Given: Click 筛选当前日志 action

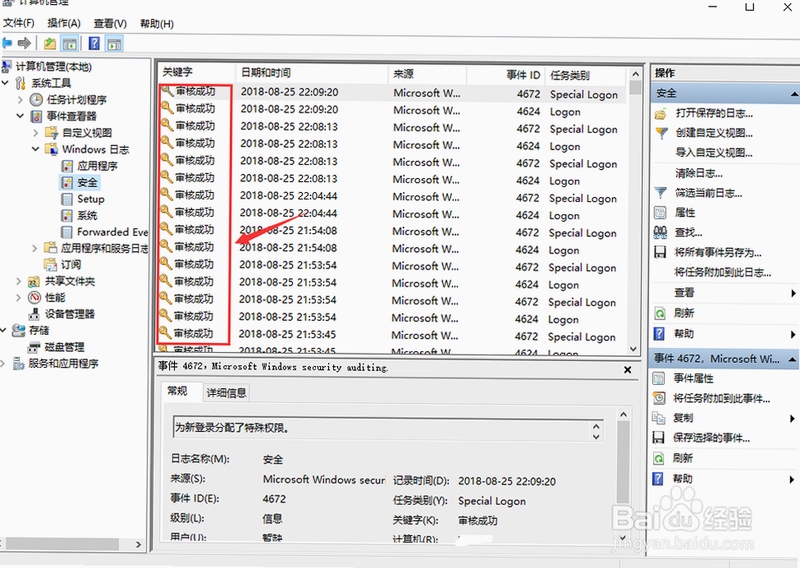Looking at the screenshot, I should click(709, 193).
